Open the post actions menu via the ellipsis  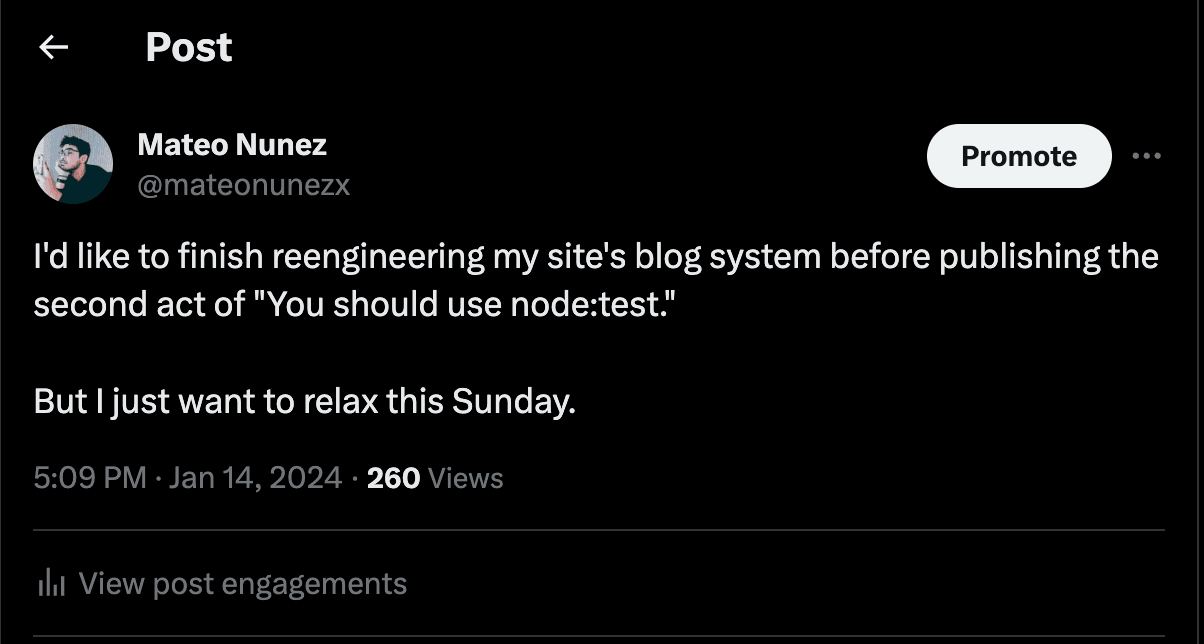click(1146, 156)
